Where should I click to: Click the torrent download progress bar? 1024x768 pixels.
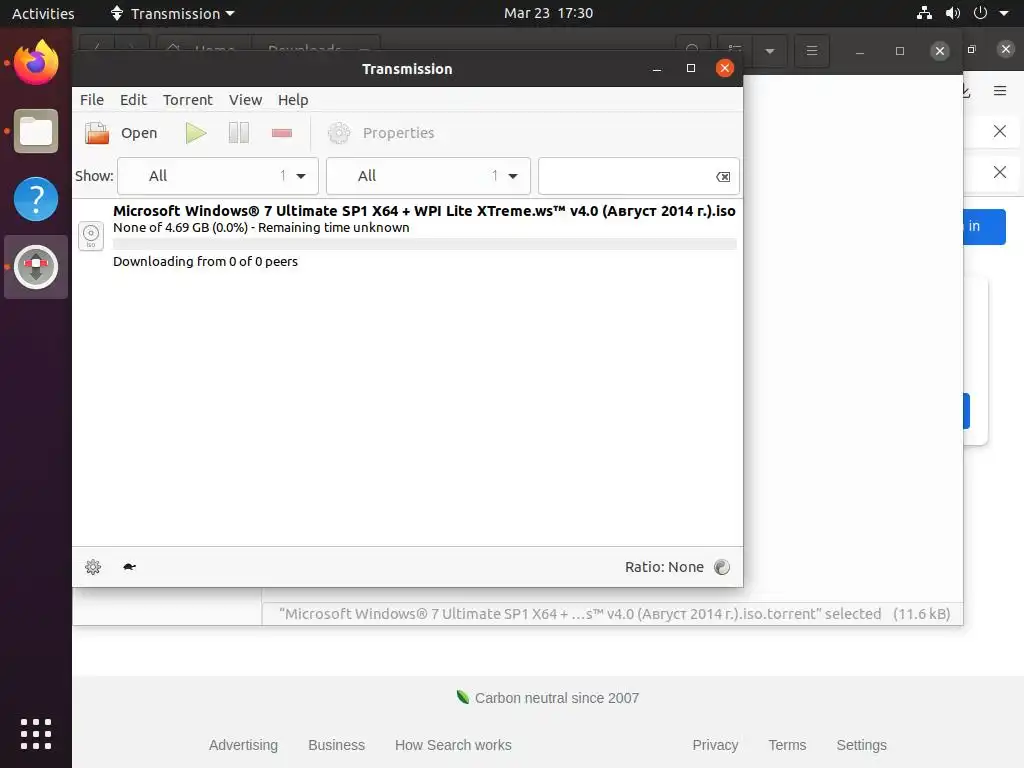click(x=424, y=244)
